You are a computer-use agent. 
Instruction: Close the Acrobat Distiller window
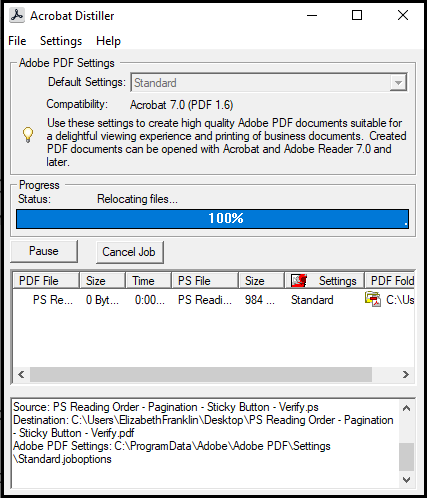point(403,15)
